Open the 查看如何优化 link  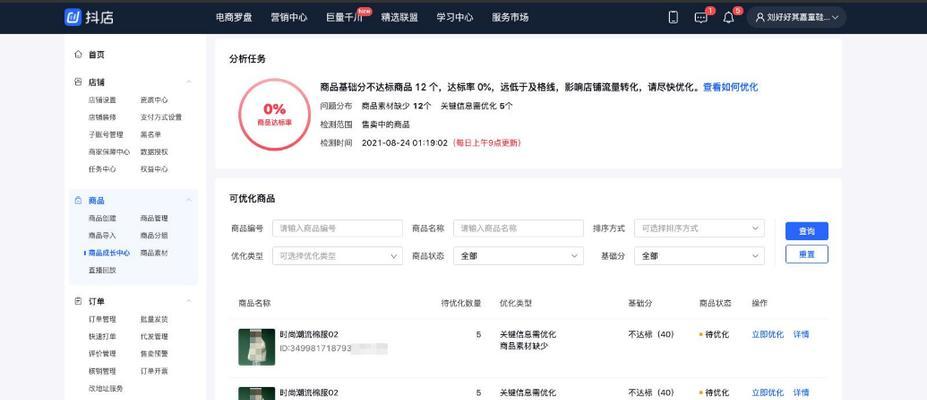pos(730,87)
